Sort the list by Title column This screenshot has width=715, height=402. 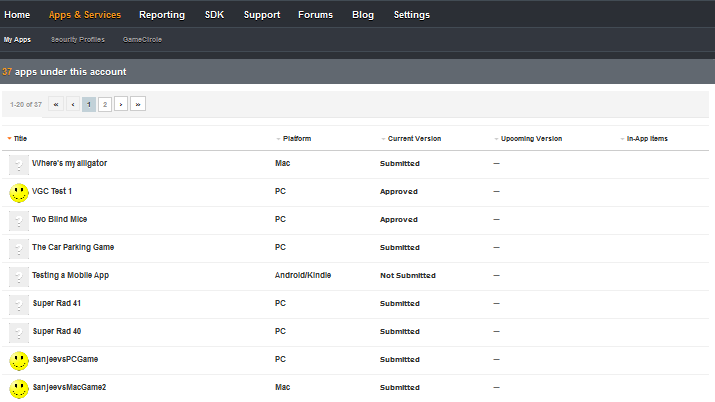point(20,139)
